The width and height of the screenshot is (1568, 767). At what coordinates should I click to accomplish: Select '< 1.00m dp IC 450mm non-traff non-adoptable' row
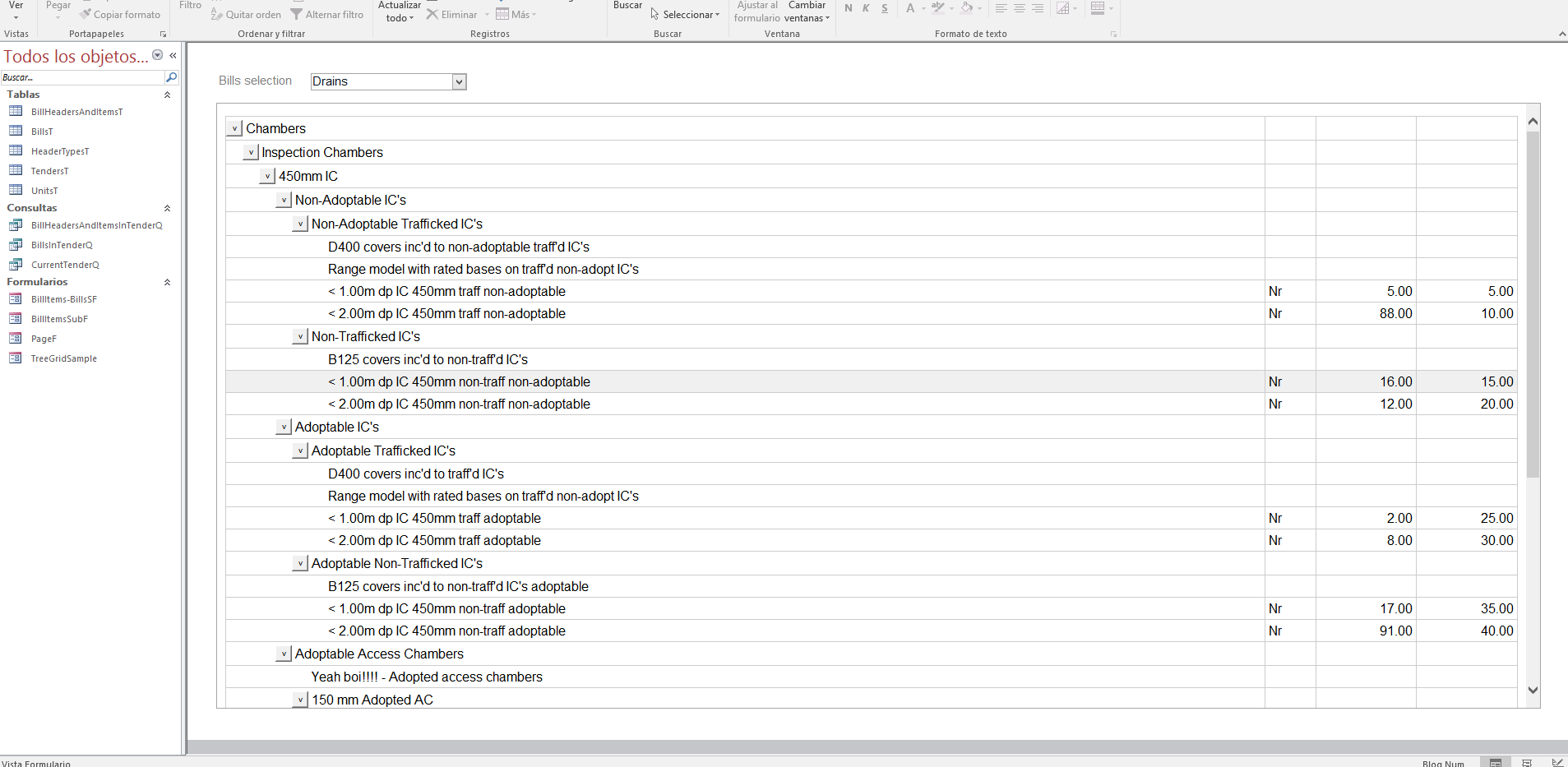(x=872, y=381)
